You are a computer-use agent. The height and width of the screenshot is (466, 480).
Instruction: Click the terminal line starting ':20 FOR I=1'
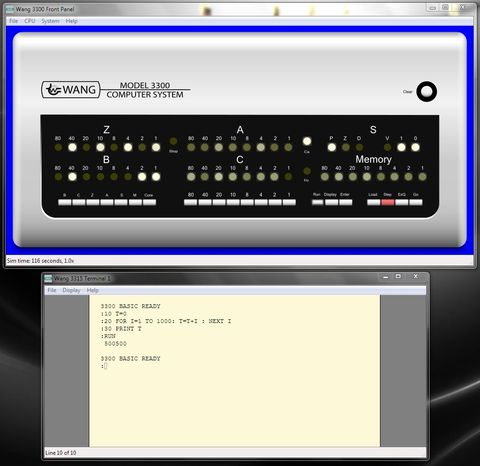[x=166, y=321]
